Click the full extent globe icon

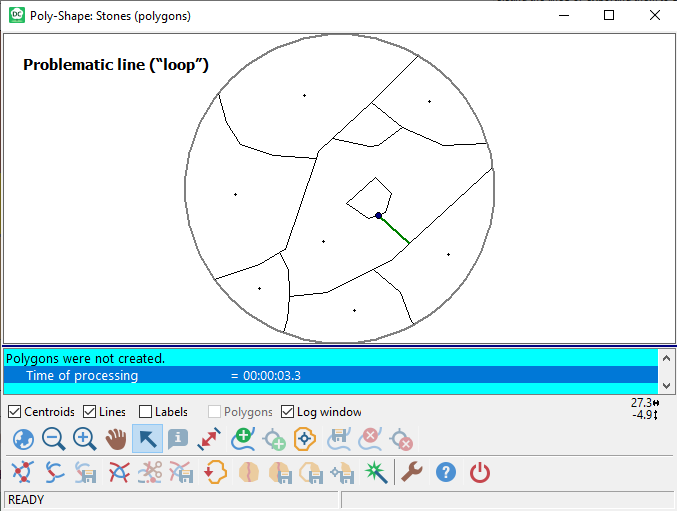click(22, 439)
